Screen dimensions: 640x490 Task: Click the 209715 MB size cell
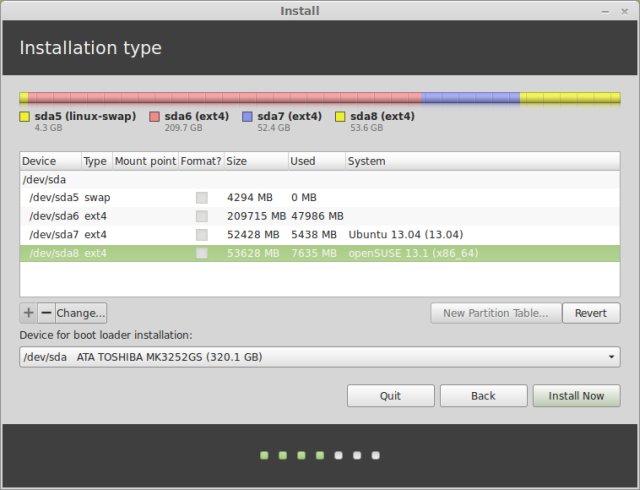[256, 216]
